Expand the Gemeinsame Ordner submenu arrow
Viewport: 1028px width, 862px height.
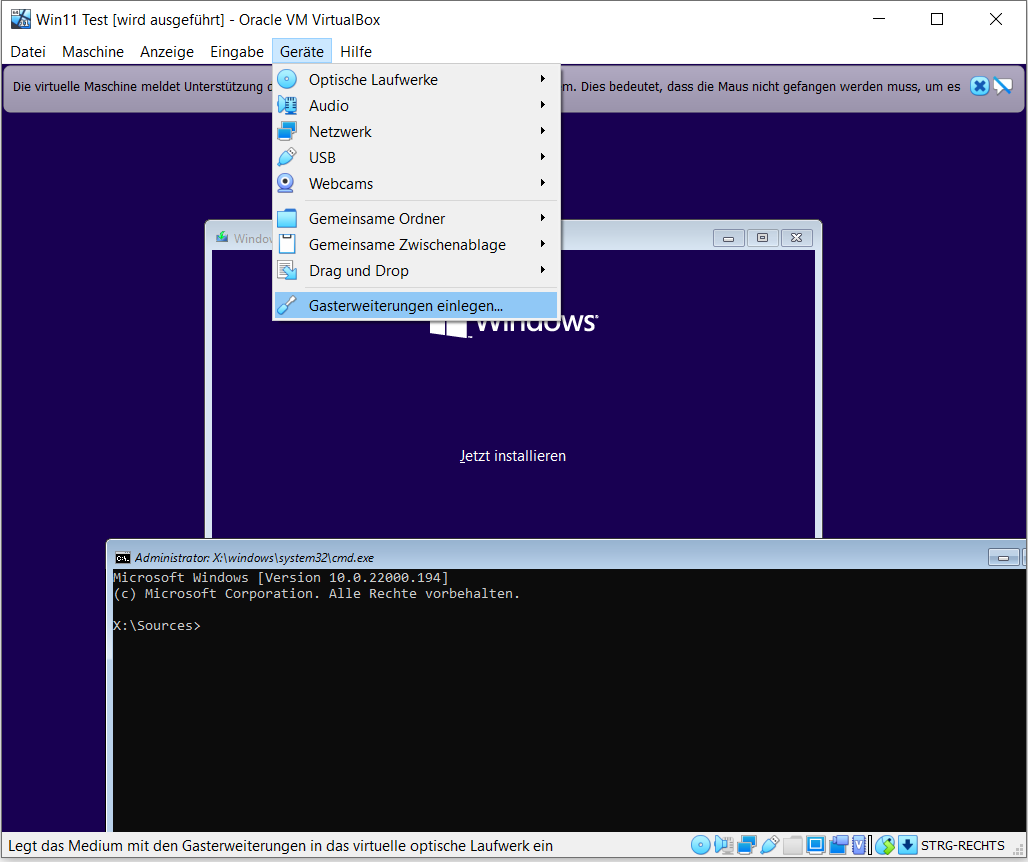543,218
